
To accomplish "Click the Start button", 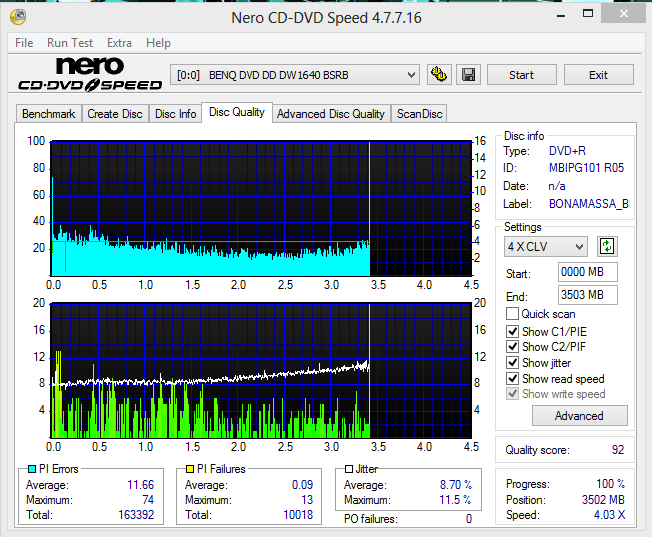I will (x=521, y=75).
